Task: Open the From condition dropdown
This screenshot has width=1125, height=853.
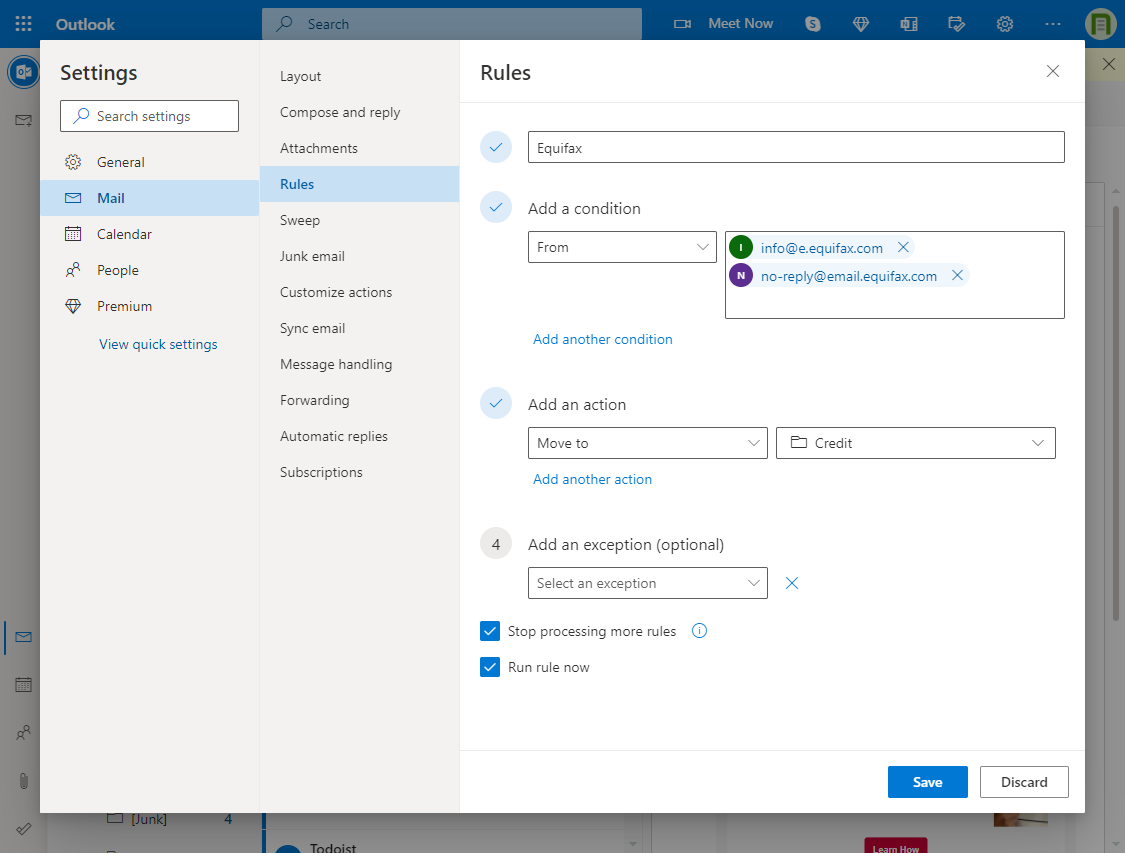Action: tap(622, 247)
